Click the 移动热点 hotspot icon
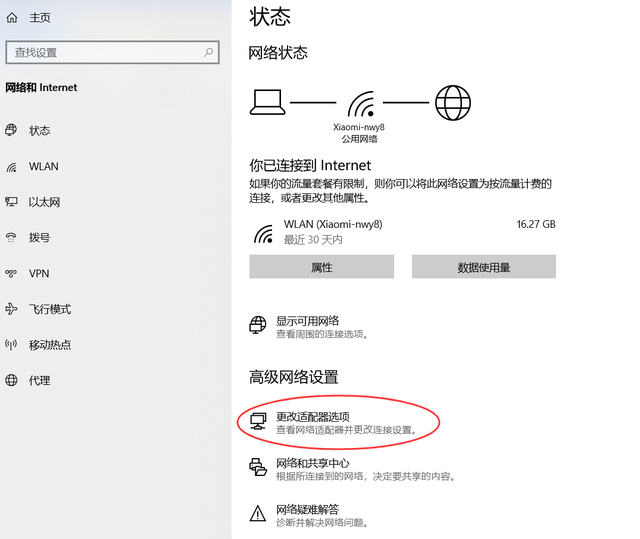The image size is (640, 539). pos(11,344)
